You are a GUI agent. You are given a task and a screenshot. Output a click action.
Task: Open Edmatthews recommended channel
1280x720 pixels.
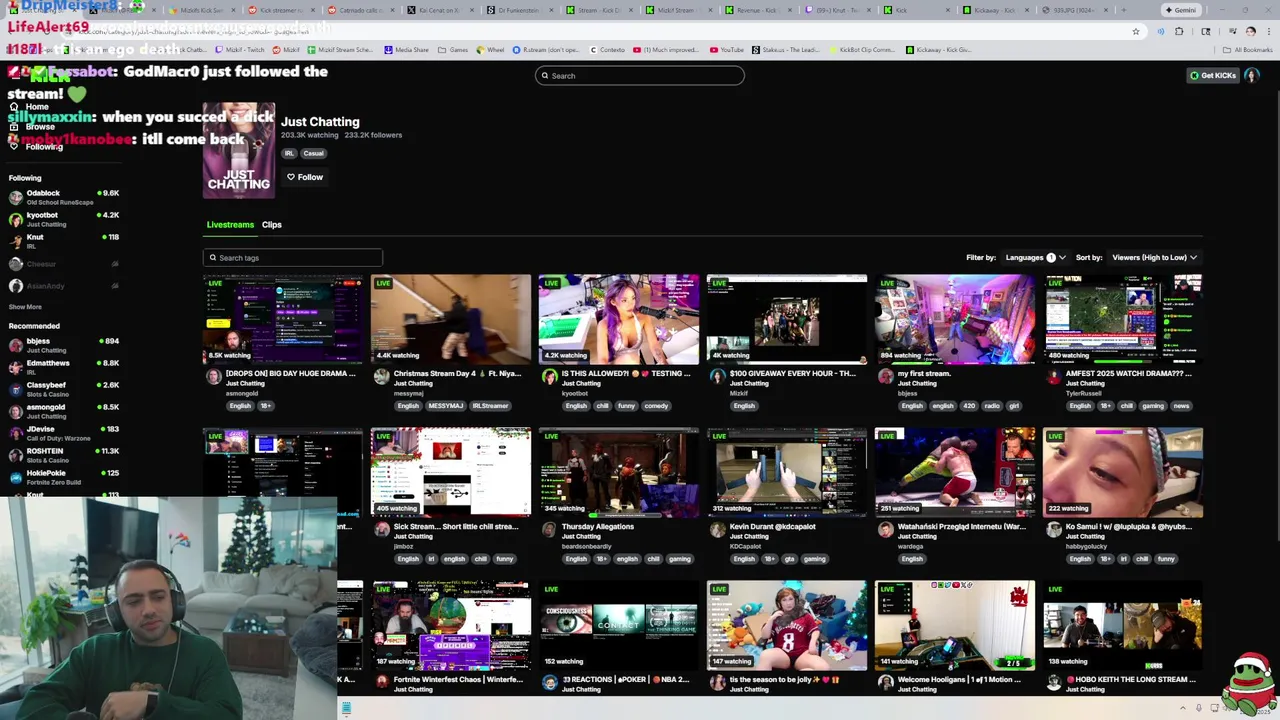pos(64,367)
